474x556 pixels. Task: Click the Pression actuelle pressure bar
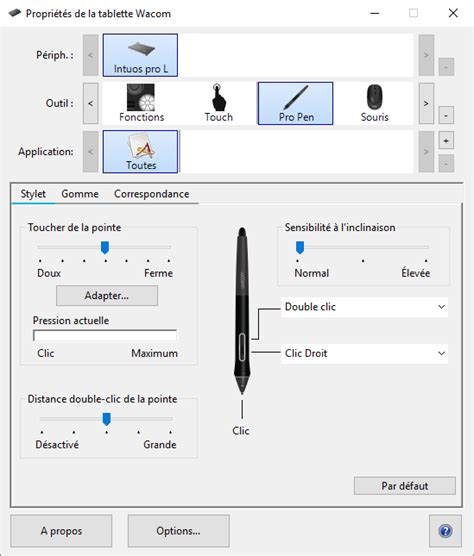(x=105, y=335)
